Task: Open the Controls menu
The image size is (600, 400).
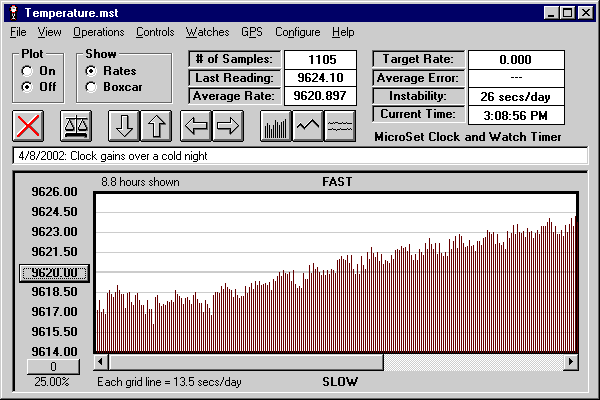Action: [x=155, y=32]
